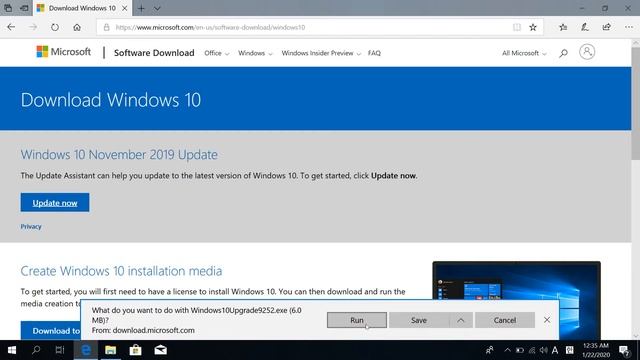Select the Download Windows 10 tab
This screenshot has height=360, width=640.
point(82,8)
